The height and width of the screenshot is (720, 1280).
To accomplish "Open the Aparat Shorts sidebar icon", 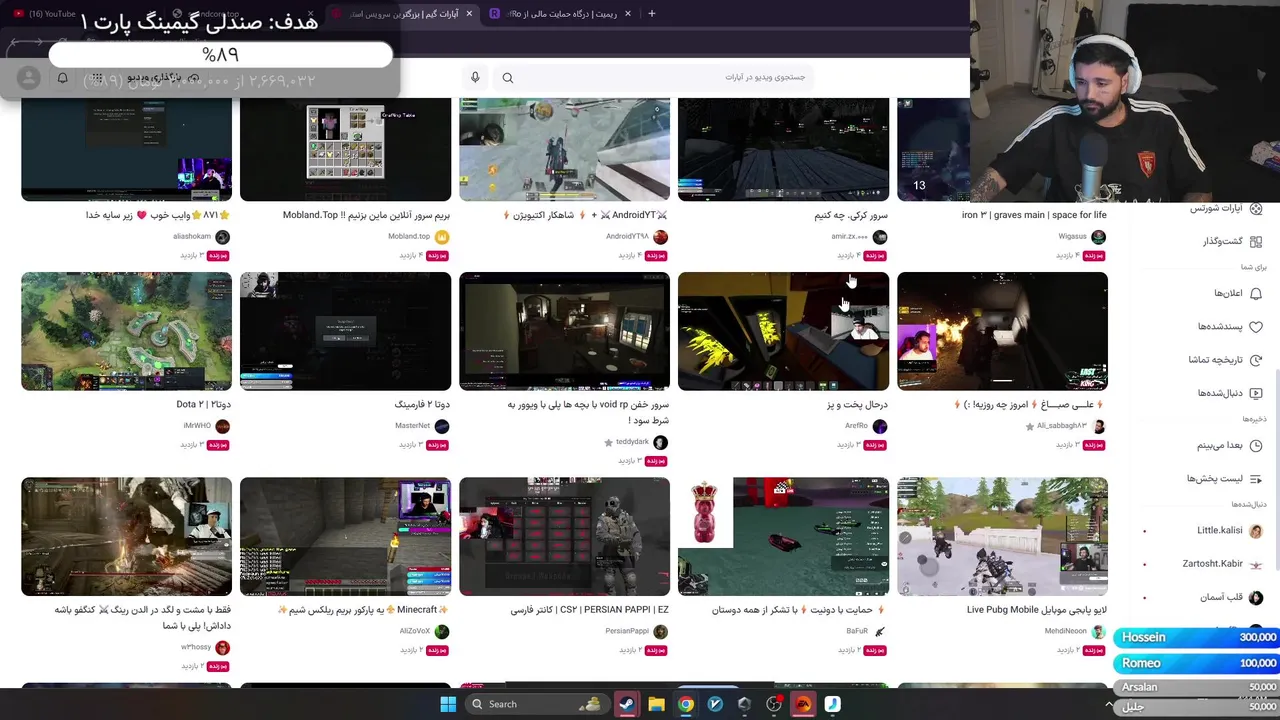I will tap(1256, 209).
